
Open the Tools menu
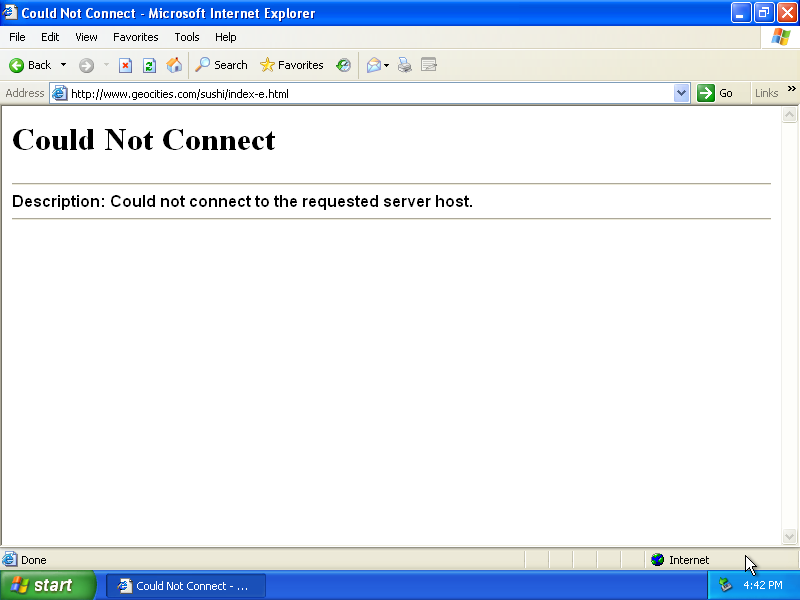point(187,37)
